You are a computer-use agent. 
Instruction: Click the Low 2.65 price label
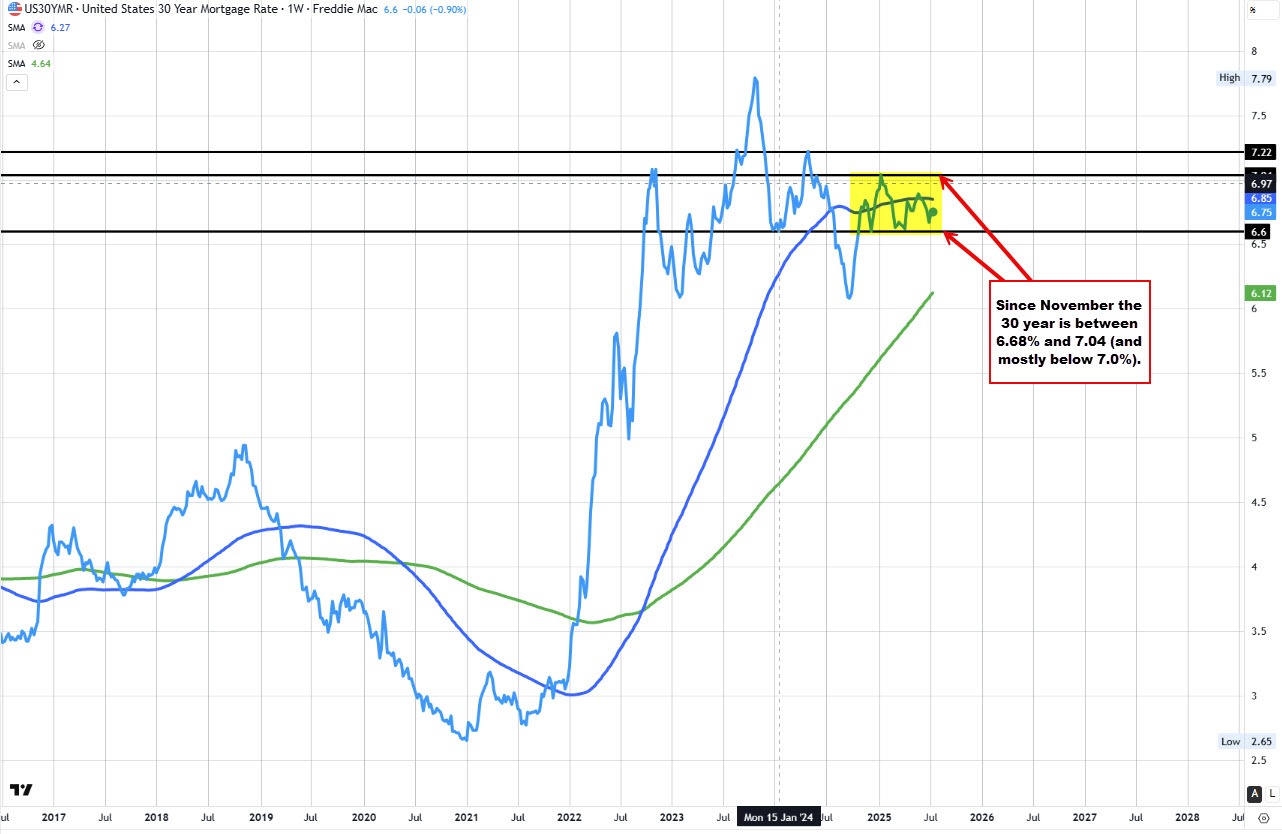click(1248, 741)
